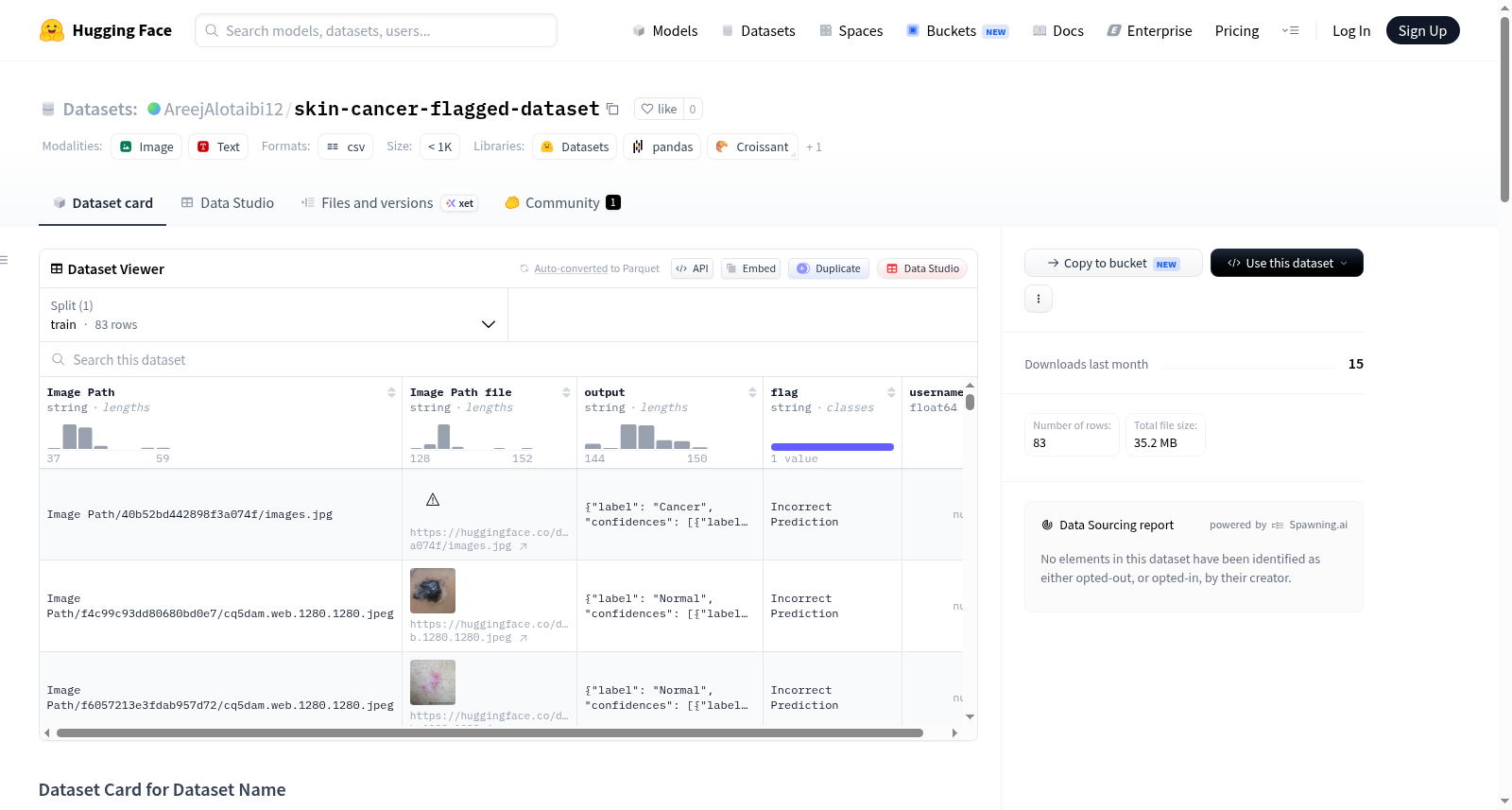
Task: Open the Docs page
Action: 1058,31
